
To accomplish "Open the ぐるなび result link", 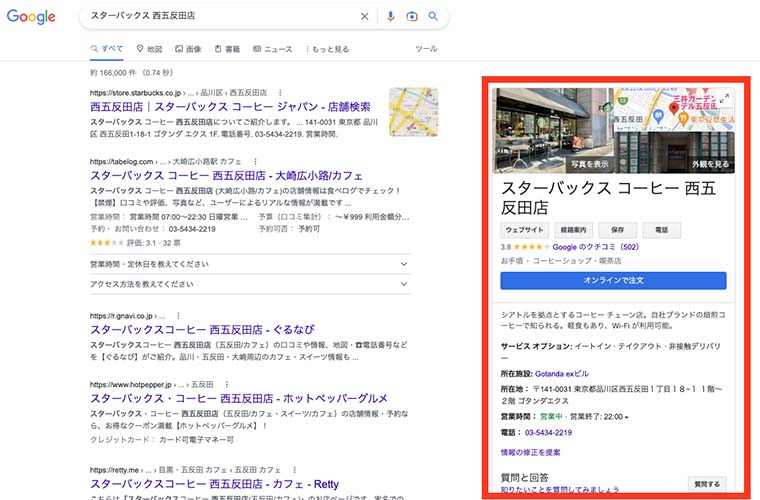I will pos(203,329).
